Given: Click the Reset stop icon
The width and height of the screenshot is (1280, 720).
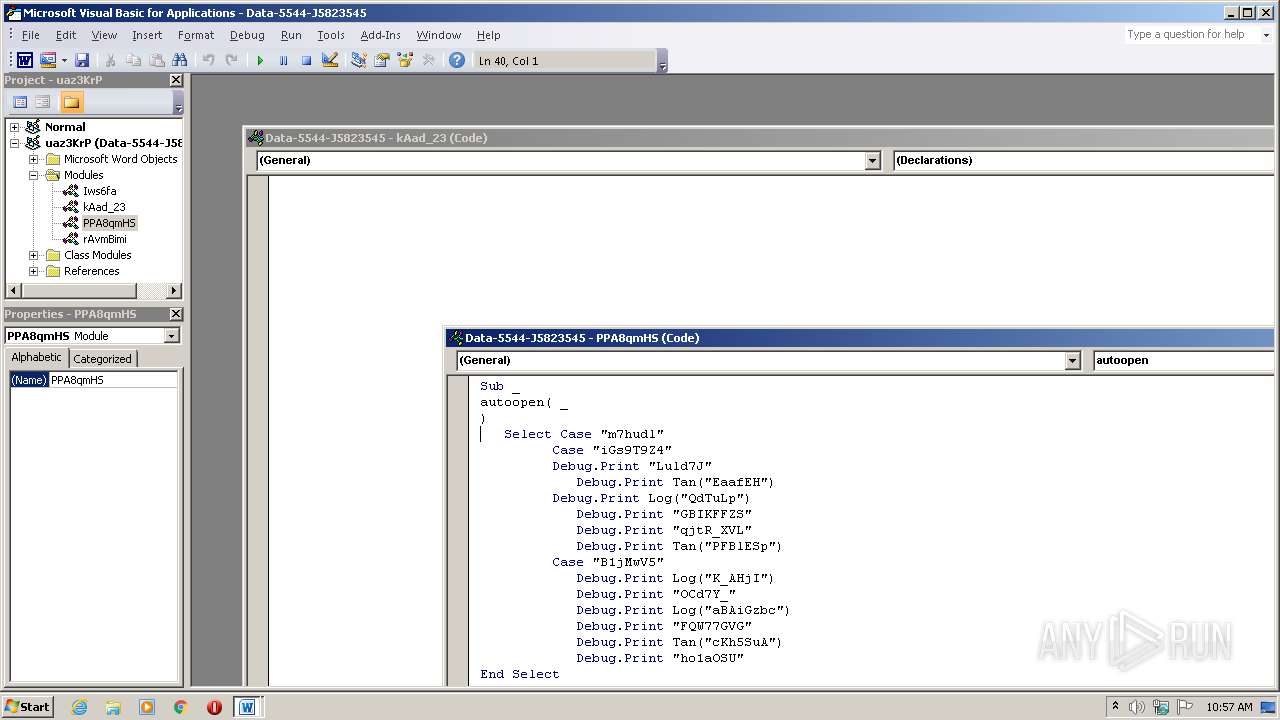Looking at the screenshot, I should (x=306, y=61).
